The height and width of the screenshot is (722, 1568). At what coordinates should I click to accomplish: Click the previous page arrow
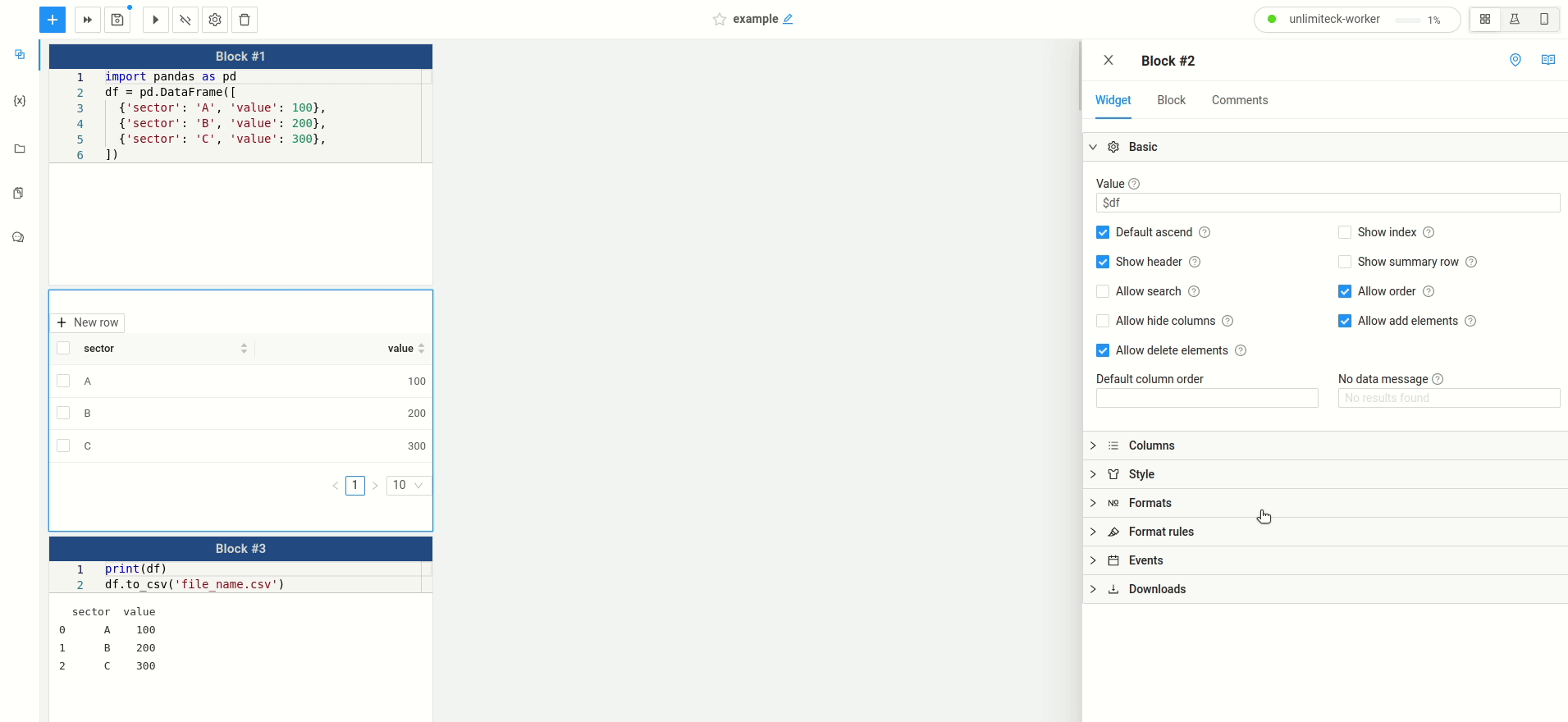pos(336,486)
